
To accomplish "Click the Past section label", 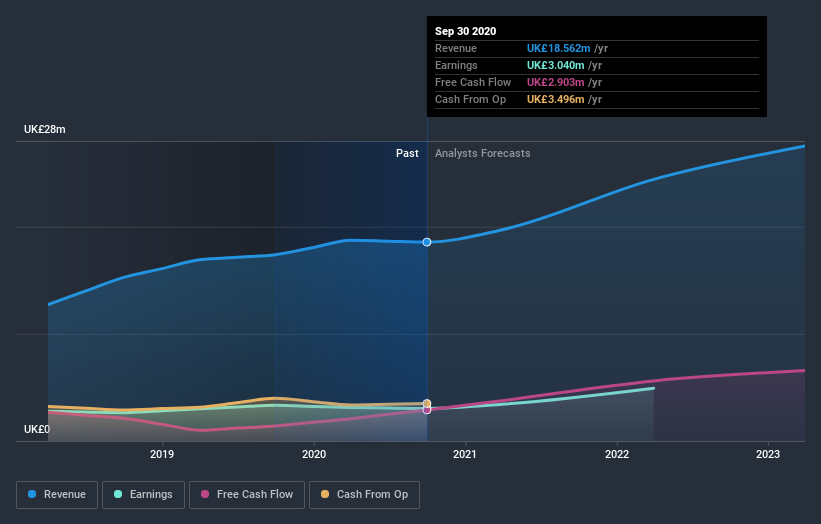I will pos(407,153).
